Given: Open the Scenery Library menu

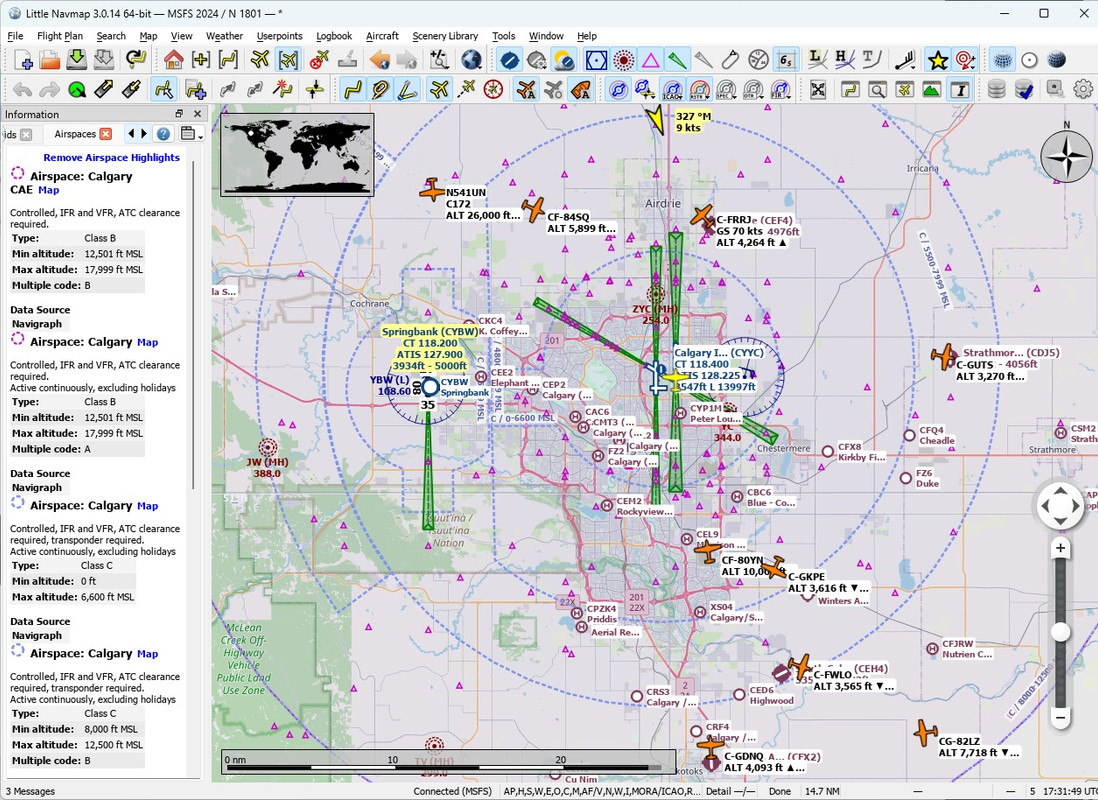Looking at the screenshot, I should [x=445, y=36].
